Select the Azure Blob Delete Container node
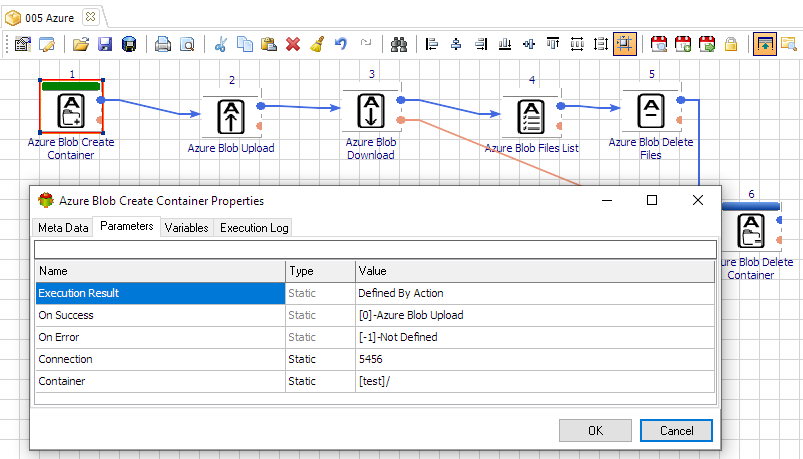This screenshot has width=803, height=459. tap(751, 231)
